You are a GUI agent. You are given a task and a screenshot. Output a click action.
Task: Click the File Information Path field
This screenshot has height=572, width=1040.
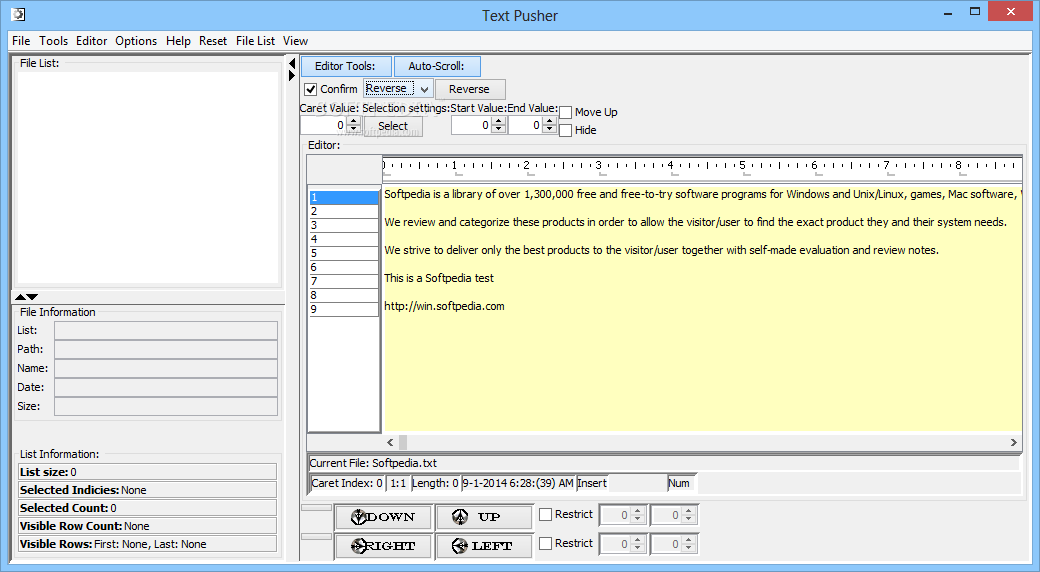click(x=166, y=349)
